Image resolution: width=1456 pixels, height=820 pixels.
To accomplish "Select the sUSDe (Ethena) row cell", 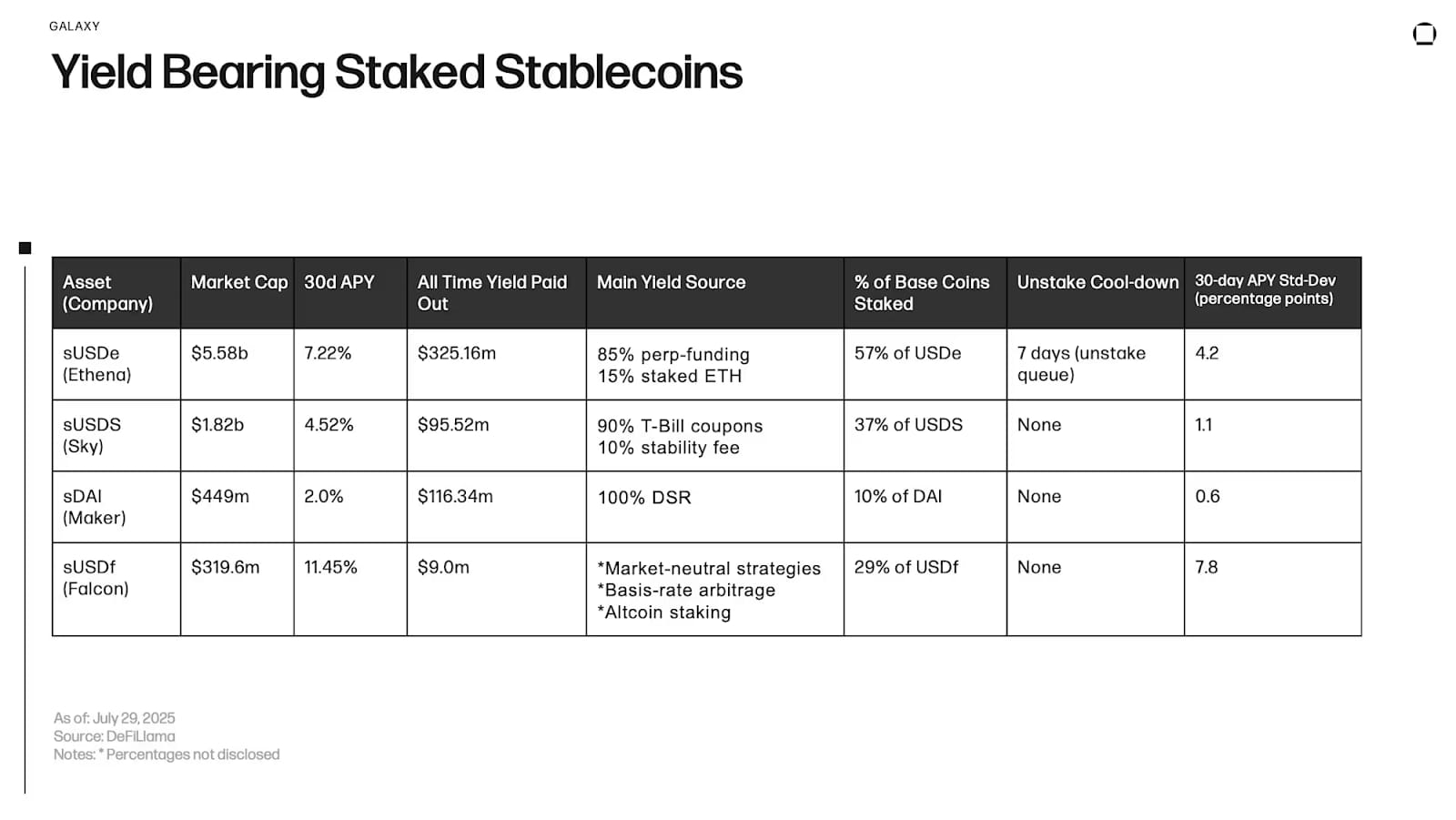I will [97, 364].
